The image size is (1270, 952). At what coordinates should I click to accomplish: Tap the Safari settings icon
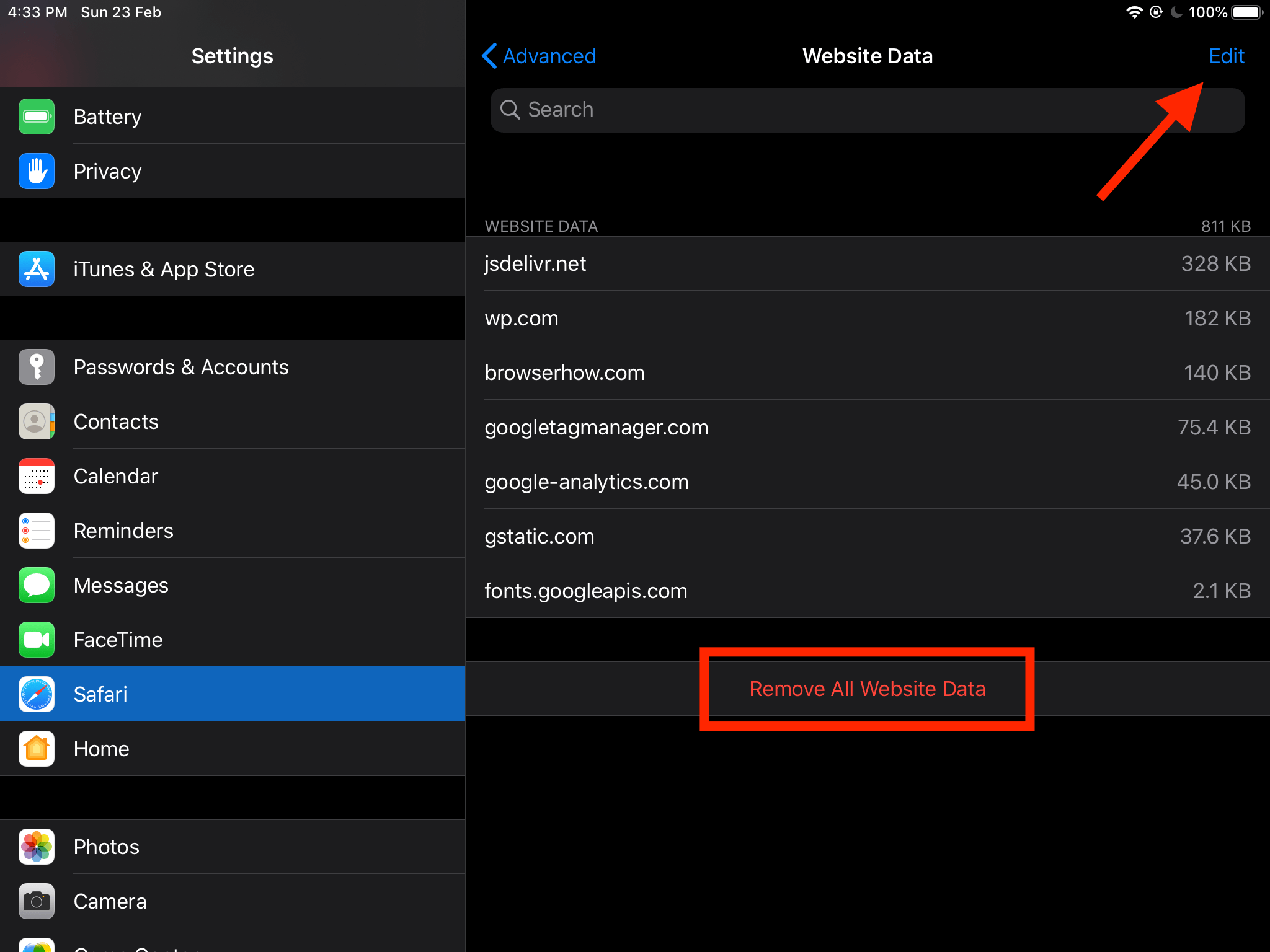(x=35, y=694)
